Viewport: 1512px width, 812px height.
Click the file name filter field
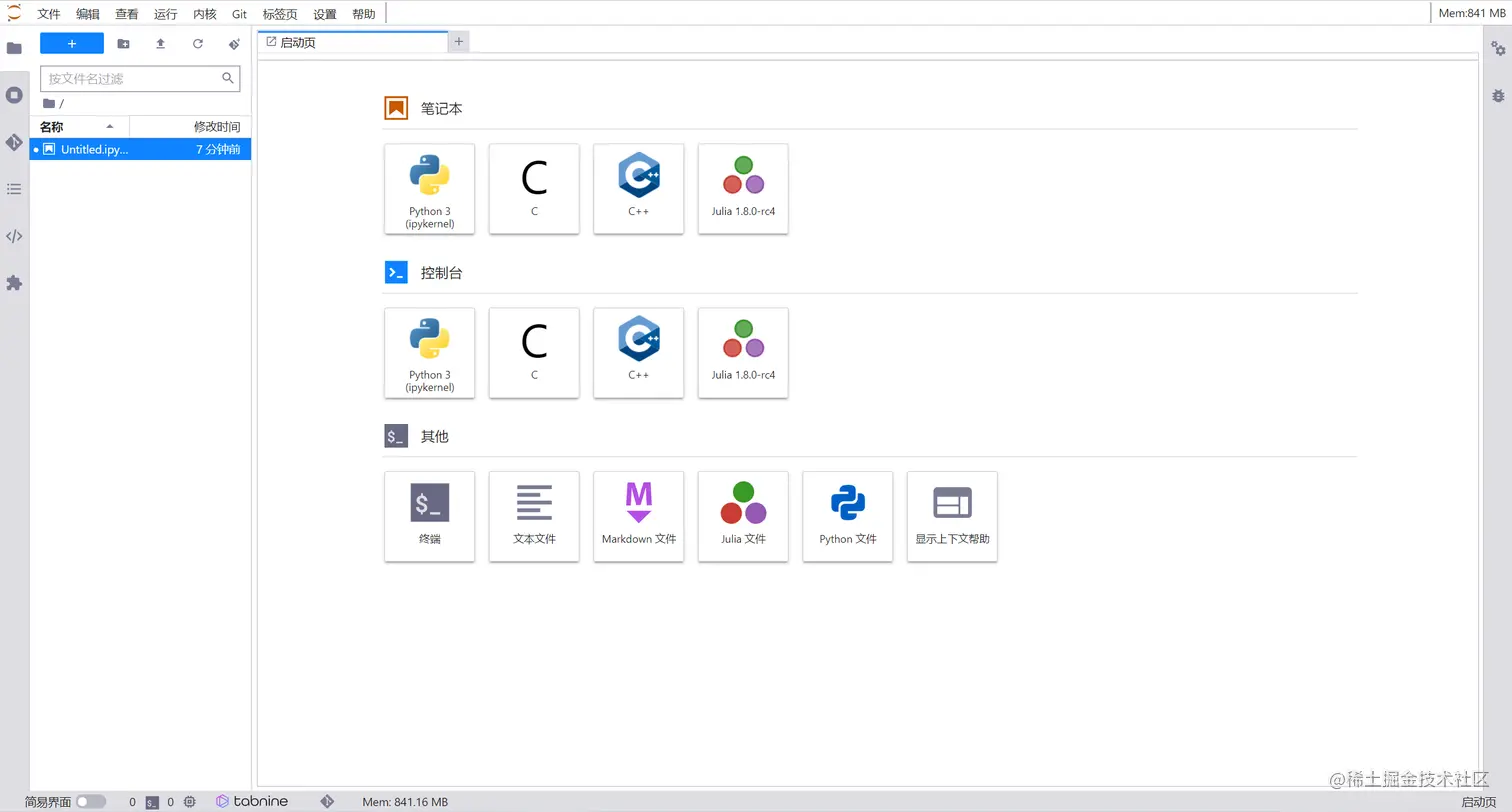[x=140, y=78]
